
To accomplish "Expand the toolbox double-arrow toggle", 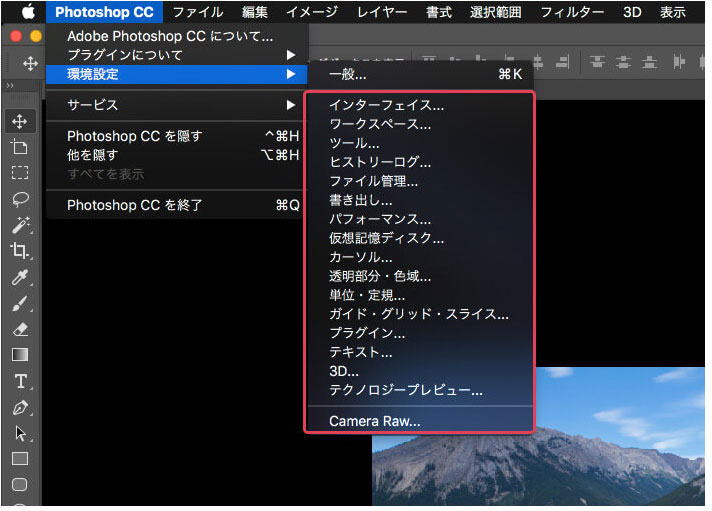I will point(10,85).
